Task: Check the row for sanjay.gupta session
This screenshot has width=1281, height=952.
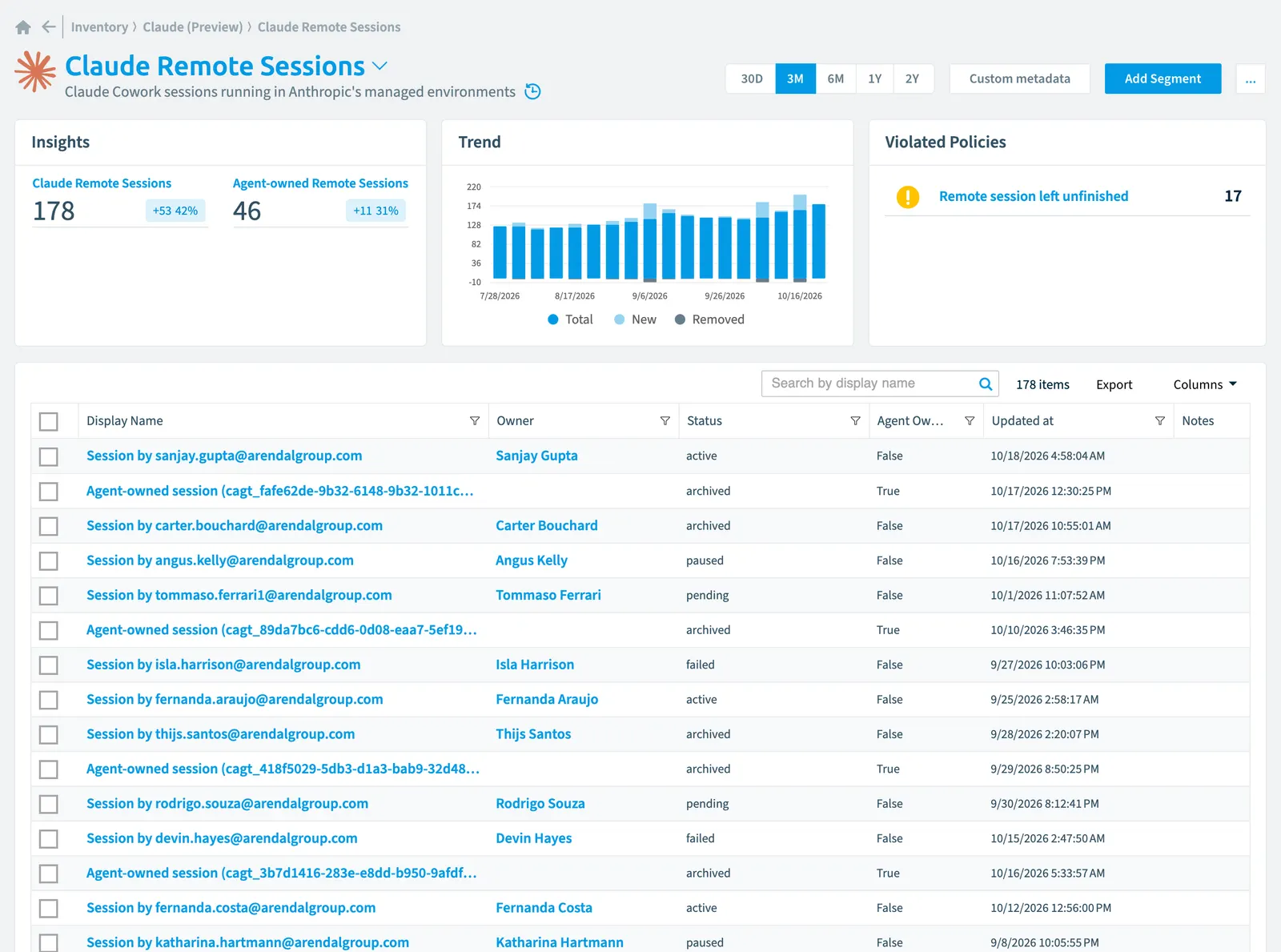Action: 49,456
